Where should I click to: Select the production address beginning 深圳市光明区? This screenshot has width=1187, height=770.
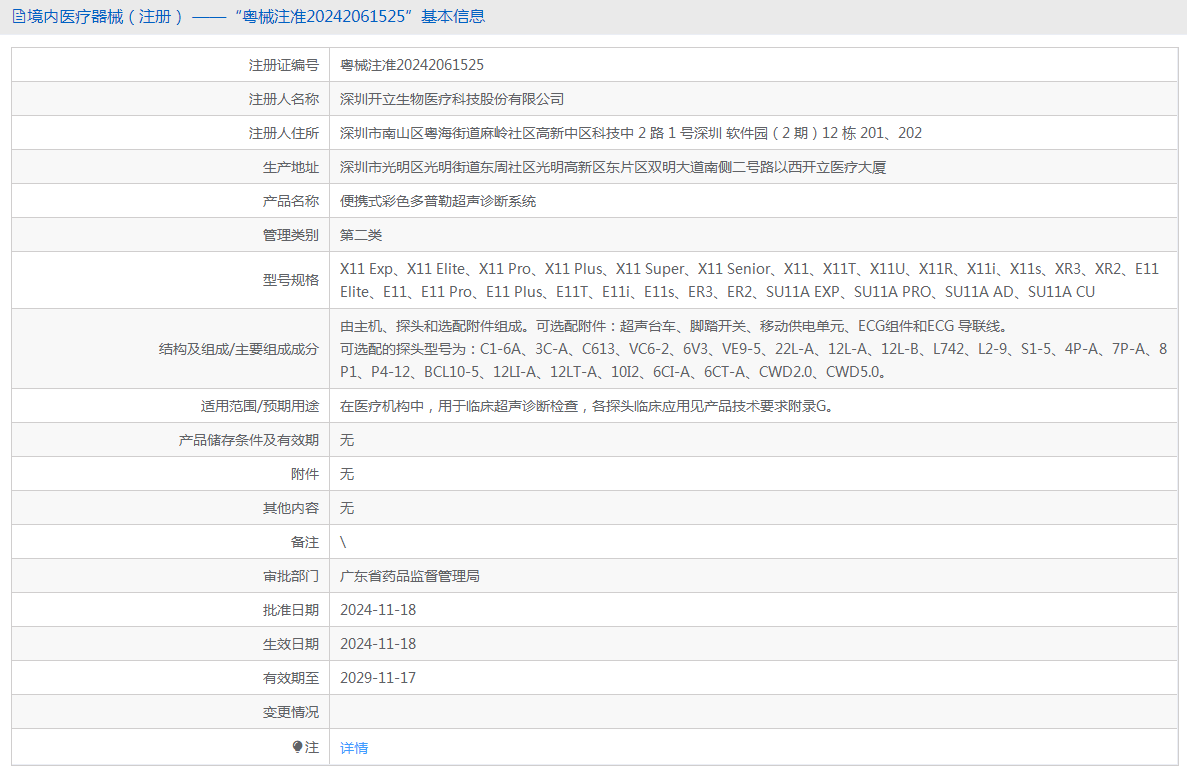pos(612,167)
